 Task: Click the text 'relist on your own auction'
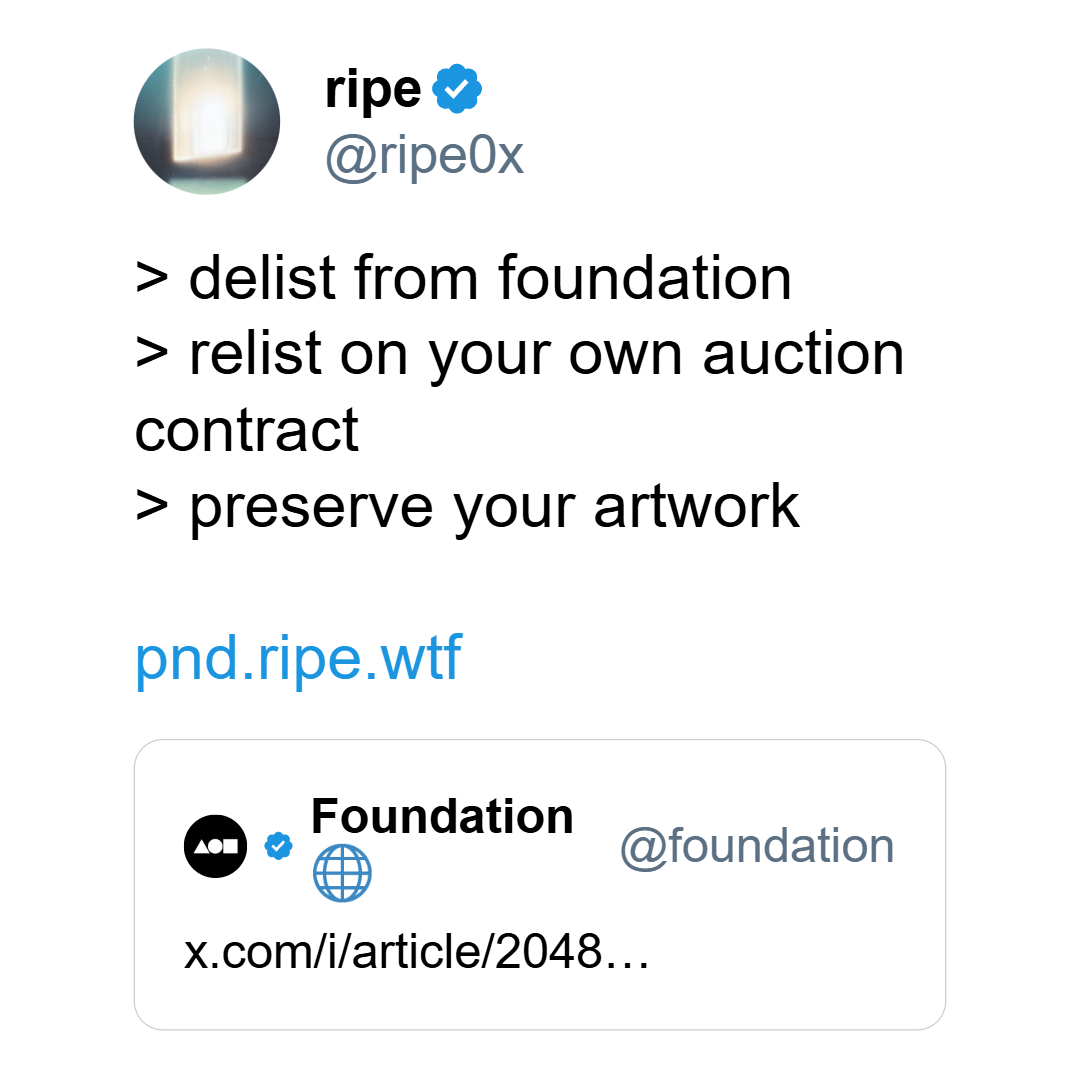click(x=546, y=355)
